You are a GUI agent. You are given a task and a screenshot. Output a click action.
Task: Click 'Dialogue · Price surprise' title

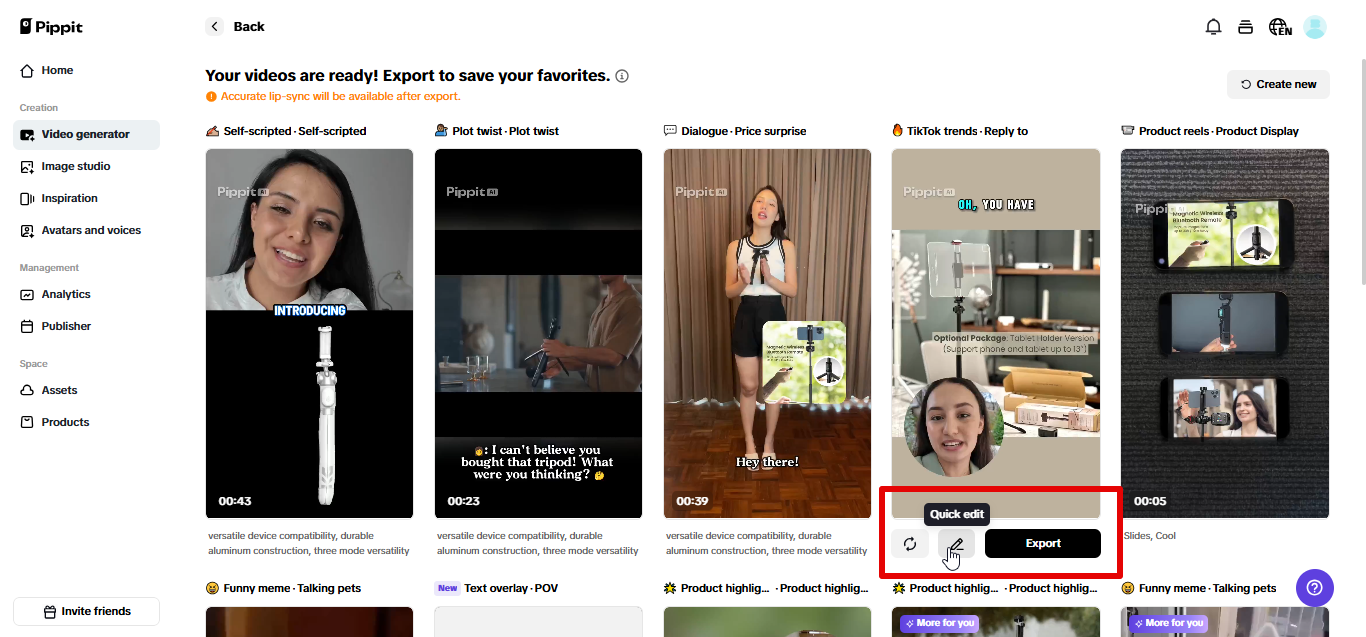point(744,131)
